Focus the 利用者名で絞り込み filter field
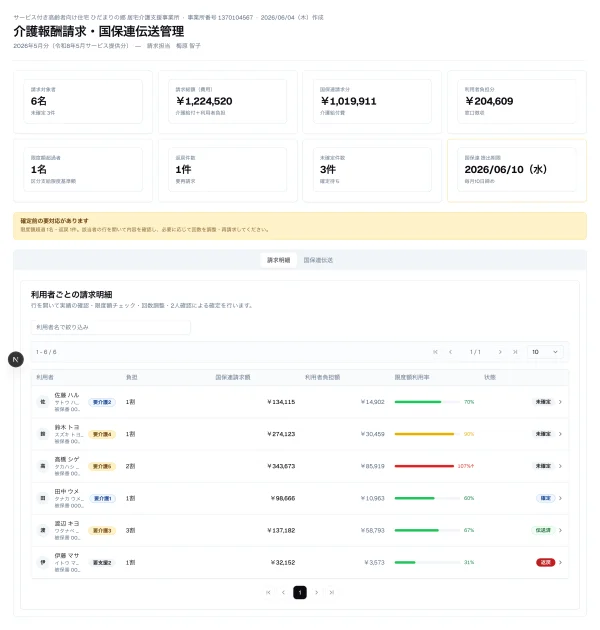The width and height of the screenshot is (600, 630). pyautogui.click(x=111, y=327)
